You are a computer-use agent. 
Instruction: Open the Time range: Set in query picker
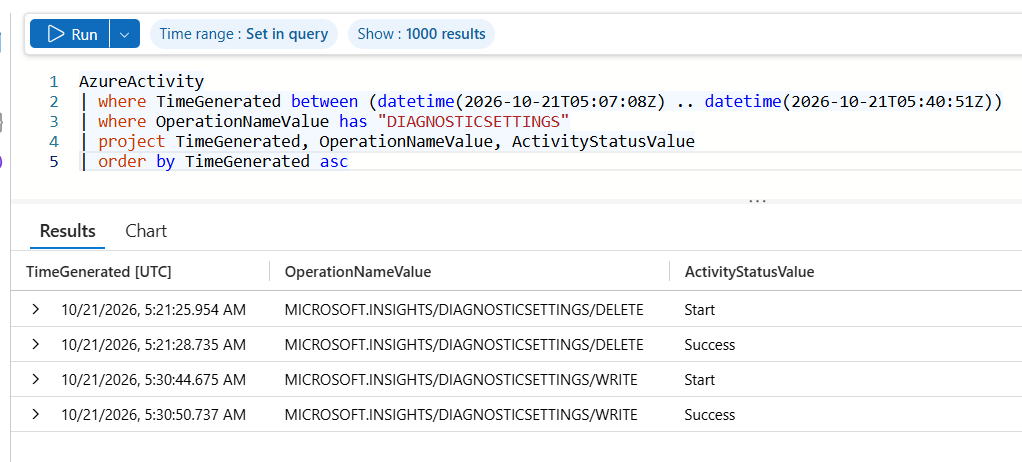click(244, 34)
